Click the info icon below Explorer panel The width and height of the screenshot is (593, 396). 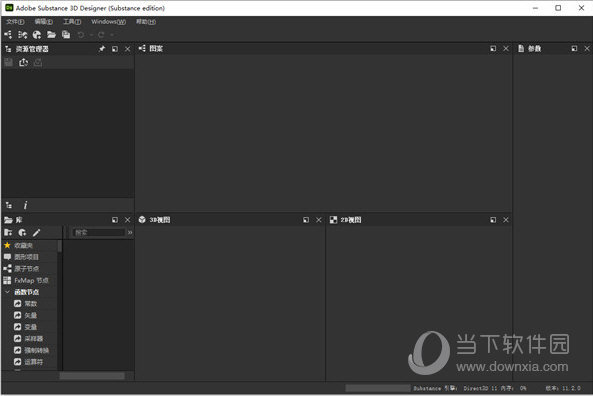pyautogui.click(x=25, y=205)
